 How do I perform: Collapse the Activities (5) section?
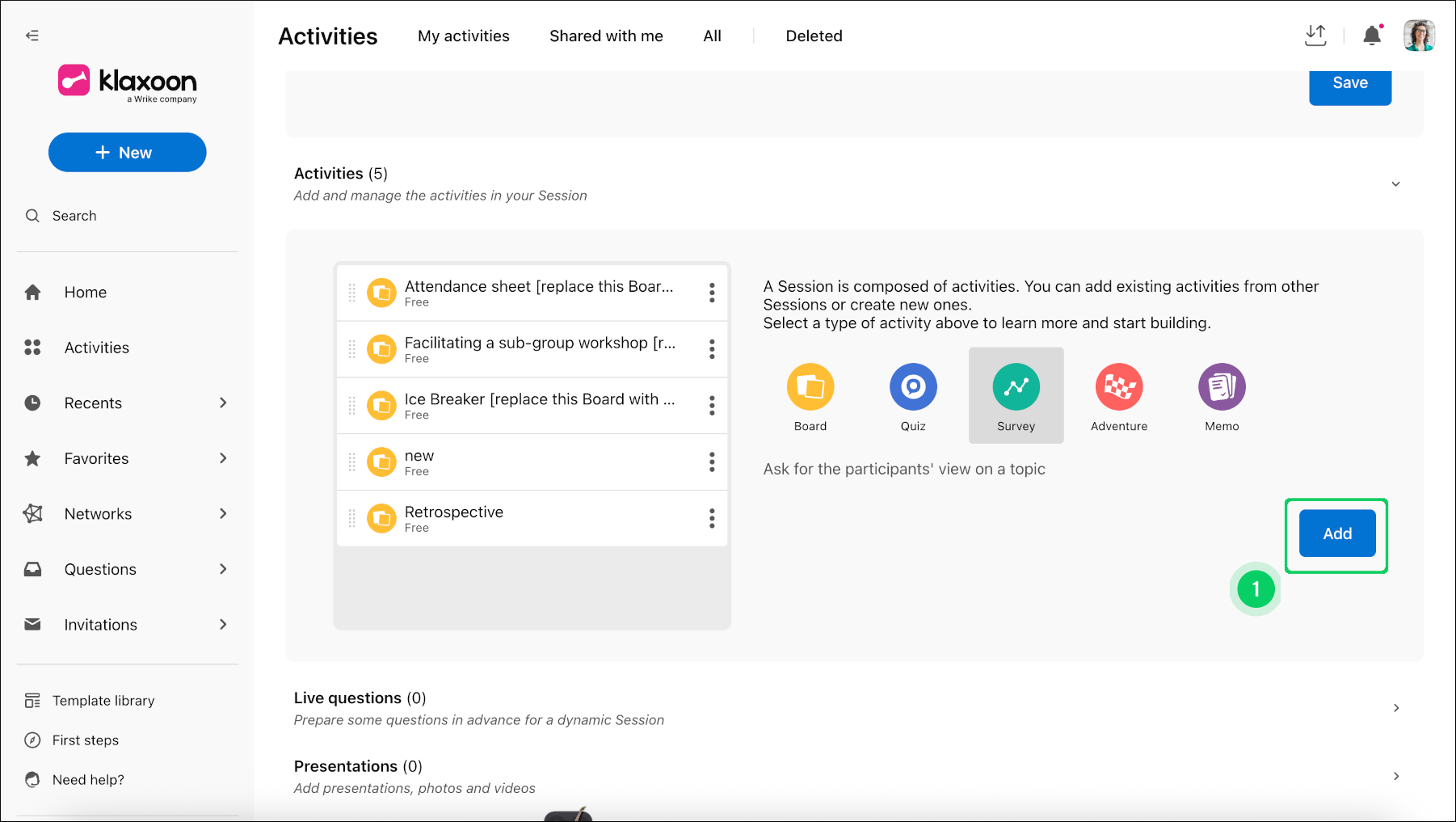1395,184
